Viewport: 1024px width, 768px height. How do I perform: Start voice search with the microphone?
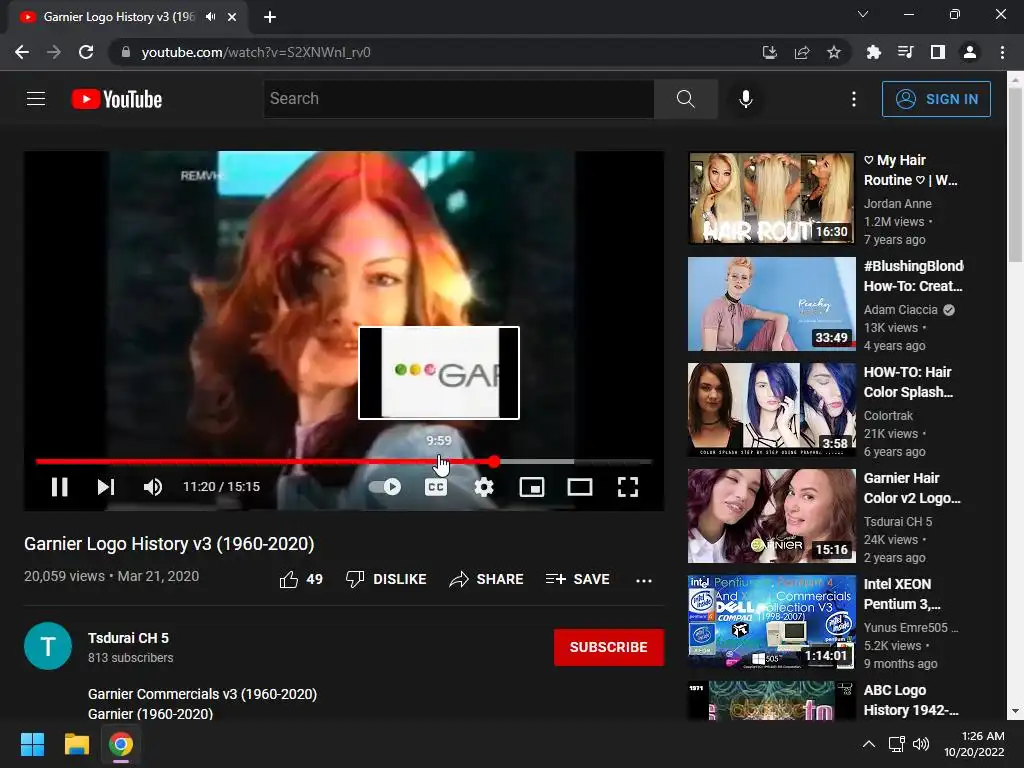746,99
